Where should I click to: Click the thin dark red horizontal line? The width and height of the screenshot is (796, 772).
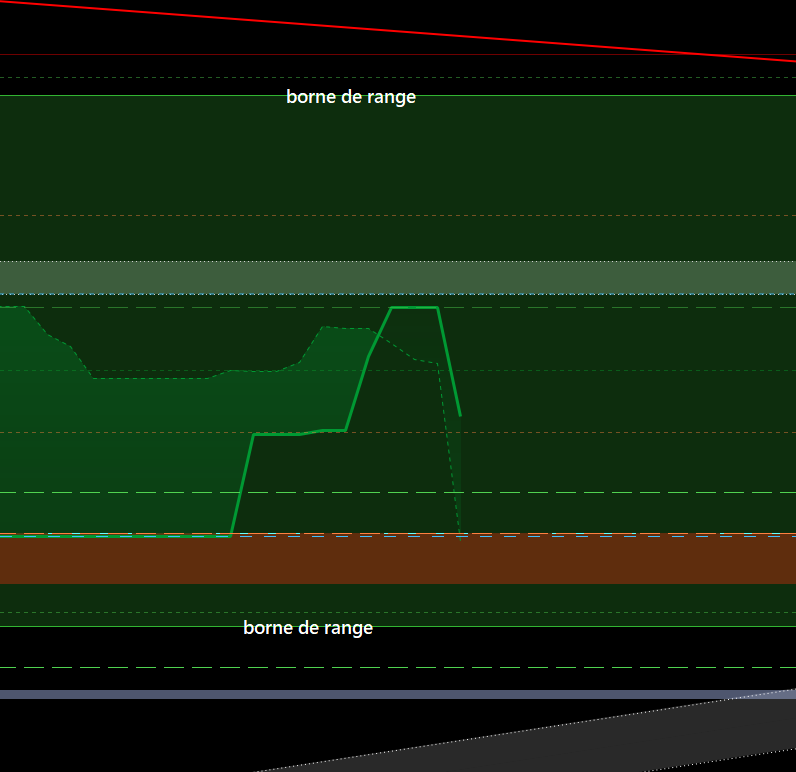click(398, 54)
